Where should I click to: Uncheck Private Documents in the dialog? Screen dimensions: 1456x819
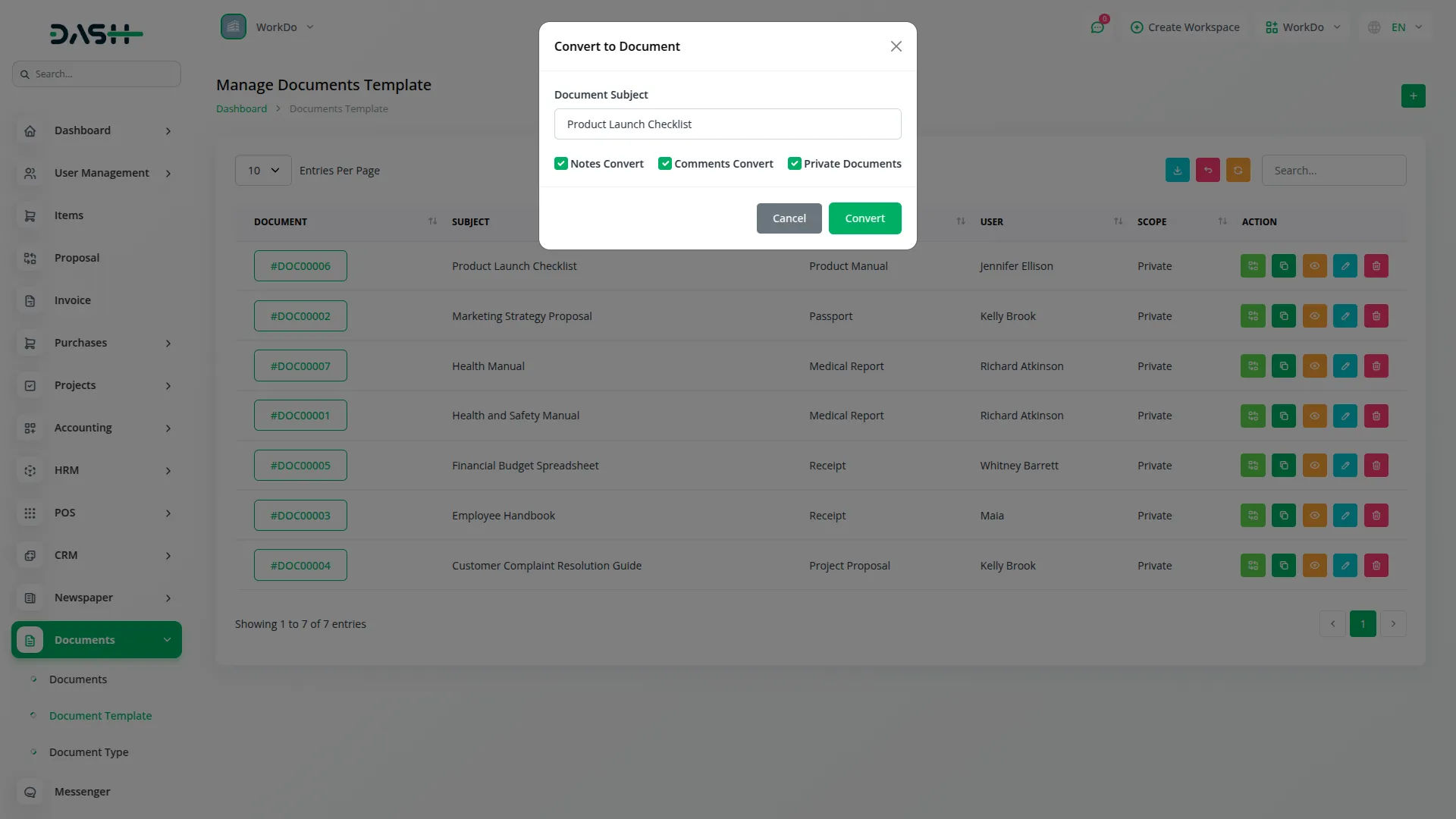click(794, 163)
